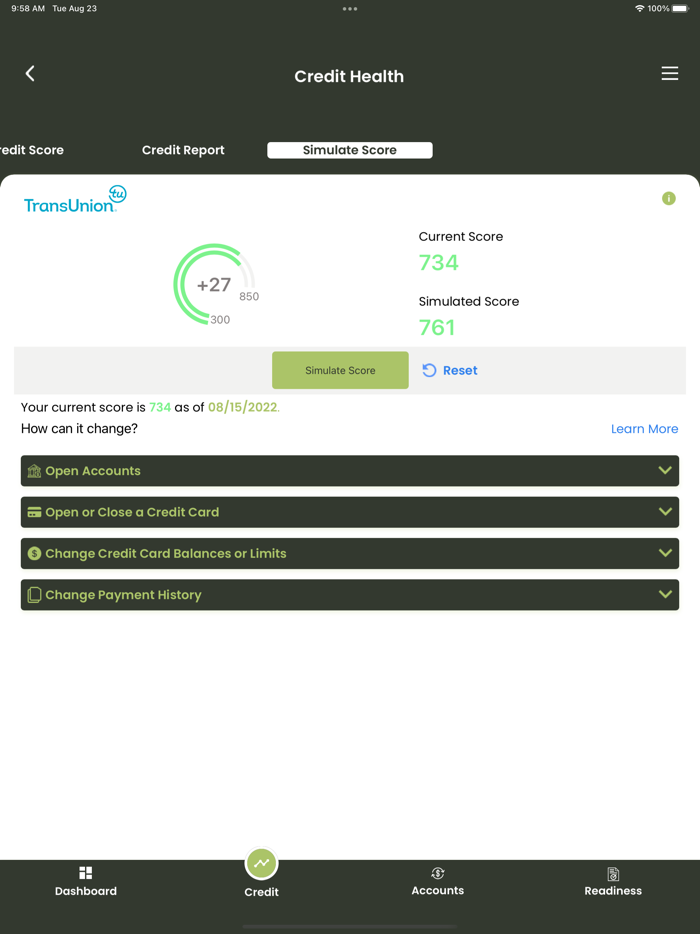Click the Change Payment History label
This screenshot has width=700, height=934.
click(123, 595)
